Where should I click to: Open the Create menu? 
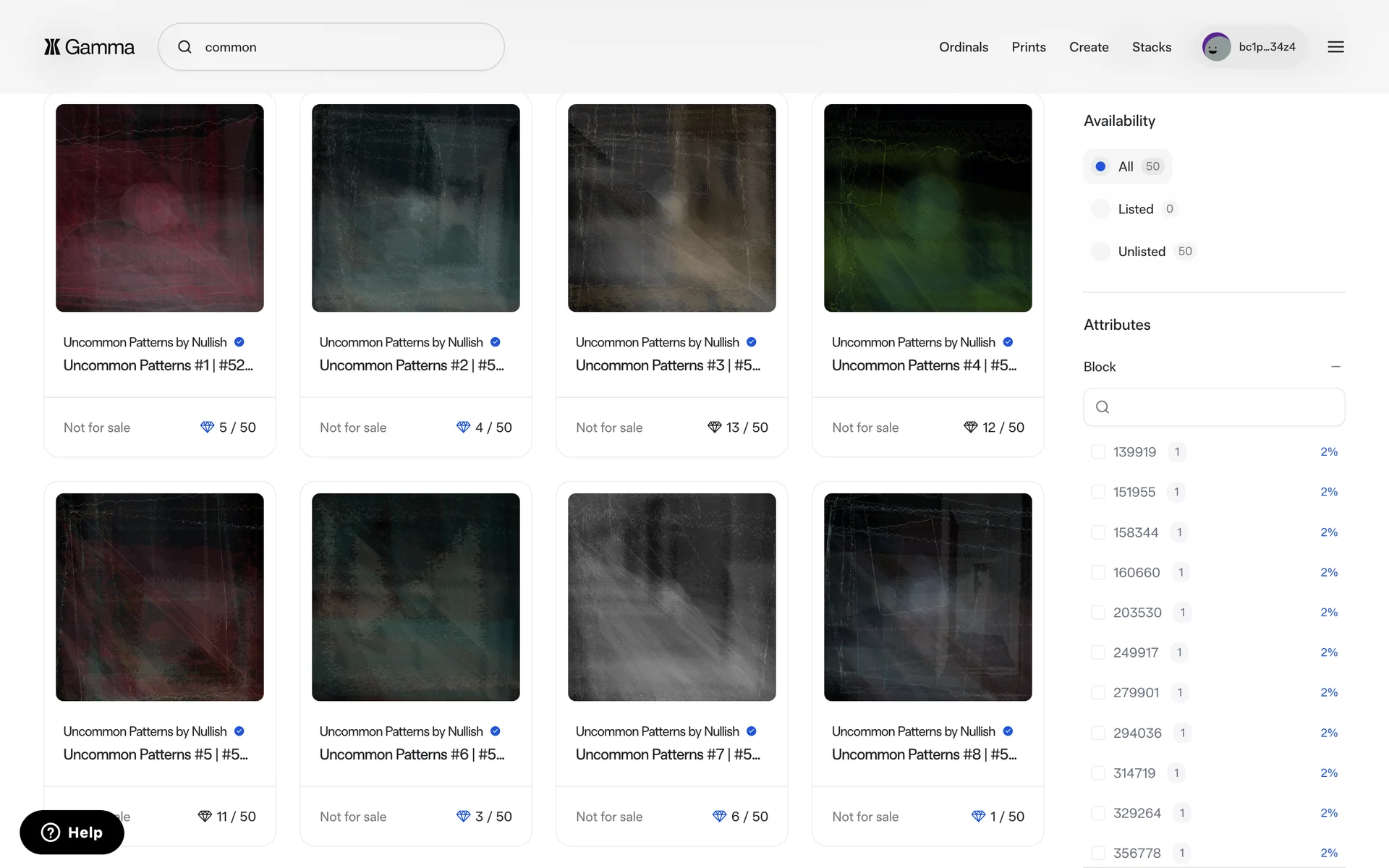coord(1088,47)
